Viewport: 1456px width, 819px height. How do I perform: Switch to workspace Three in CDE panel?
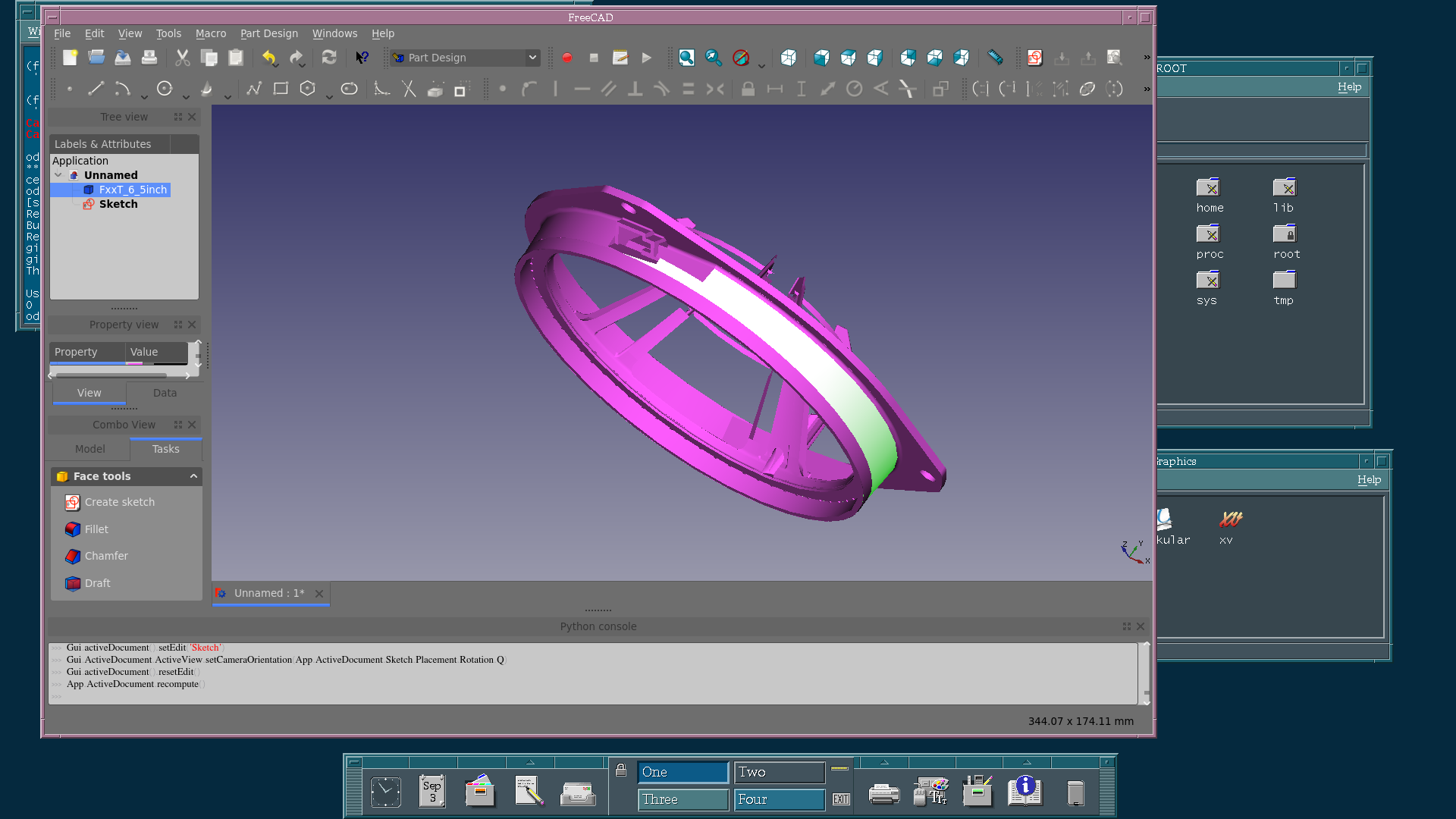pos(683,799)
